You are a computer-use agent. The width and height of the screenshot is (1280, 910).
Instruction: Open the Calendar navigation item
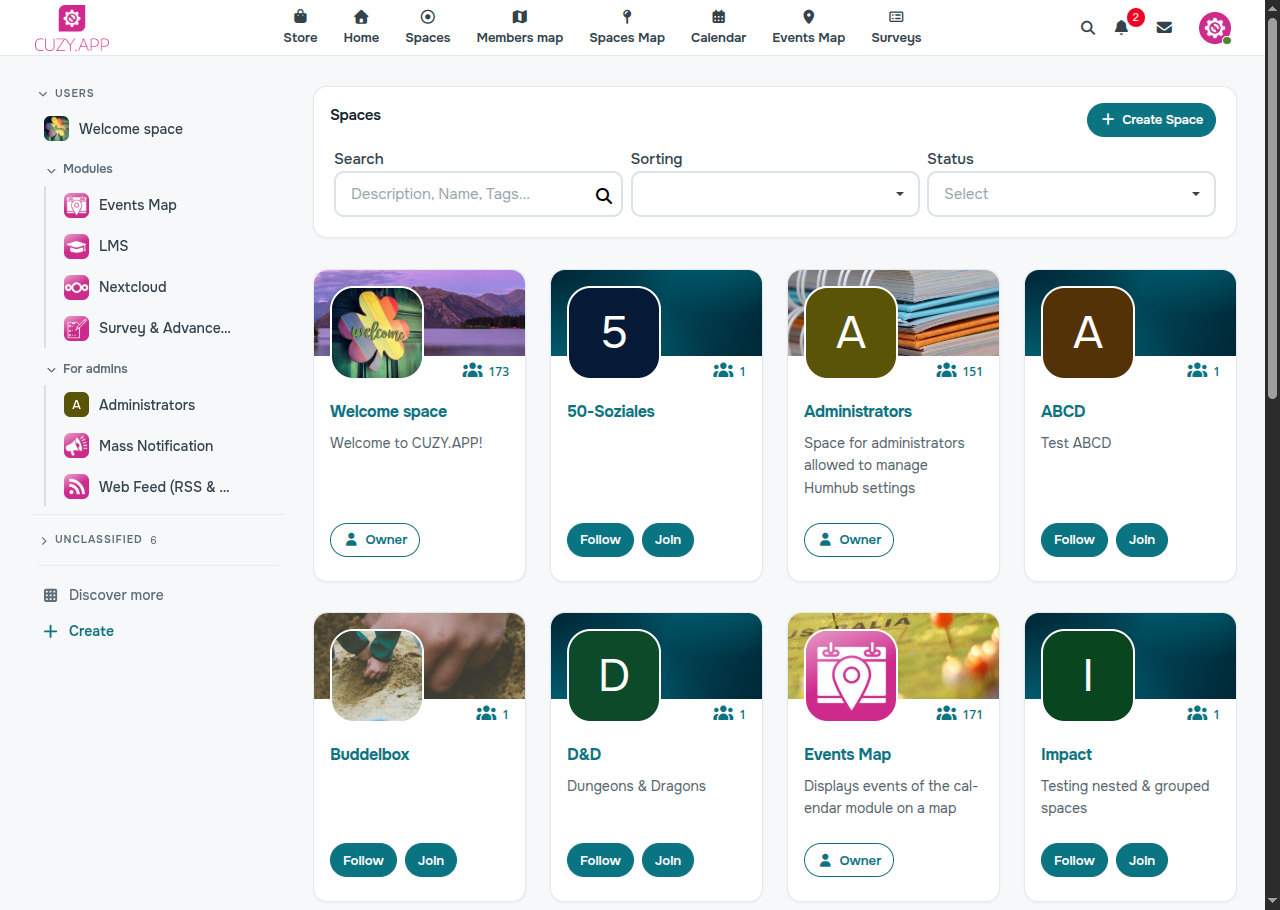coord(718,28)
